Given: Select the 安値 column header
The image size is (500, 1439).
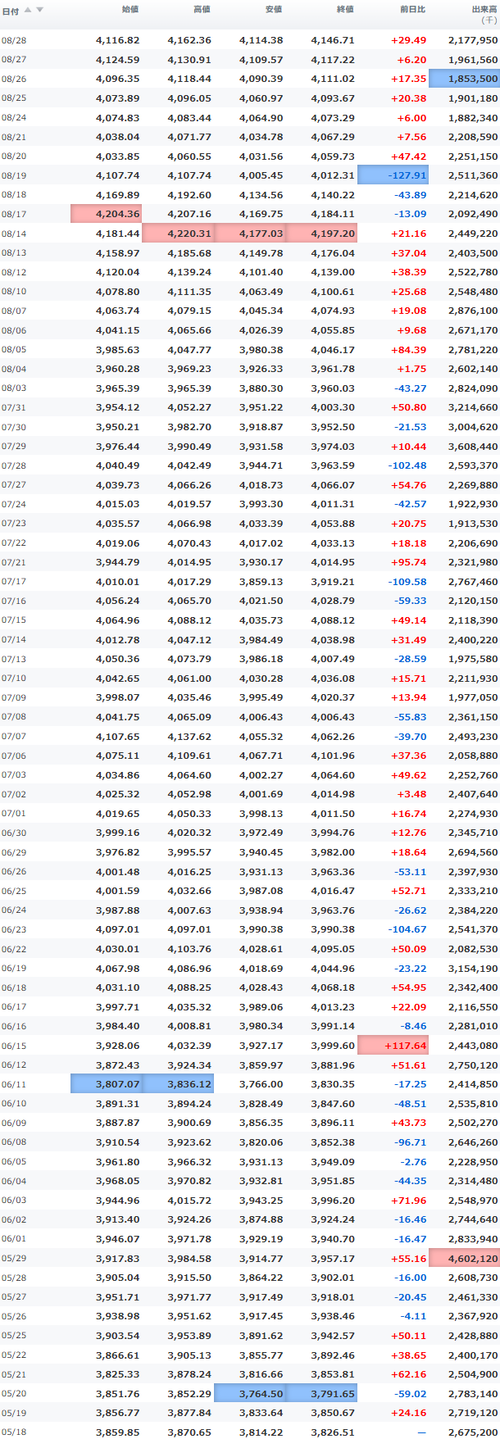Looking at the screenshot, I should tap(273, 10).
